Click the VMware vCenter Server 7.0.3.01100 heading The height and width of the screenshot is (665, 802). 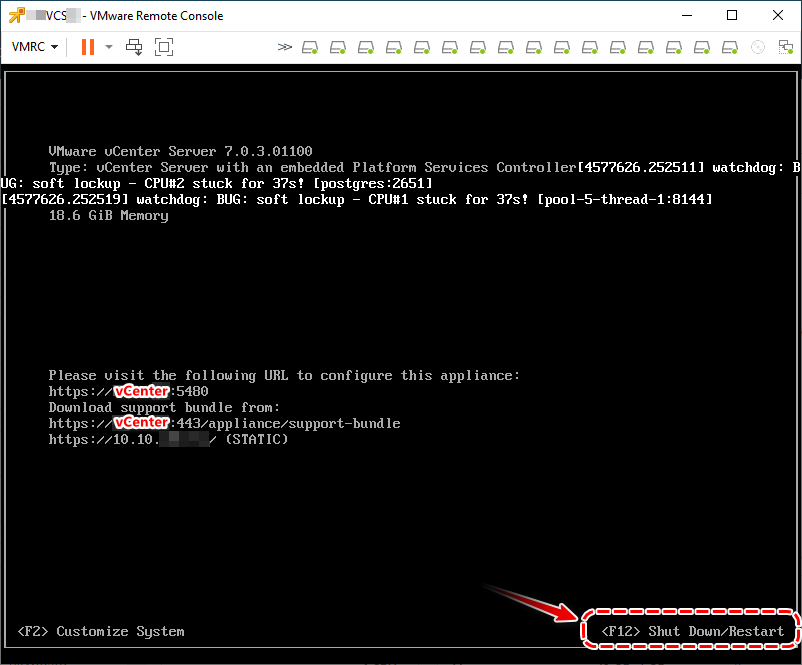pos(180,151)
